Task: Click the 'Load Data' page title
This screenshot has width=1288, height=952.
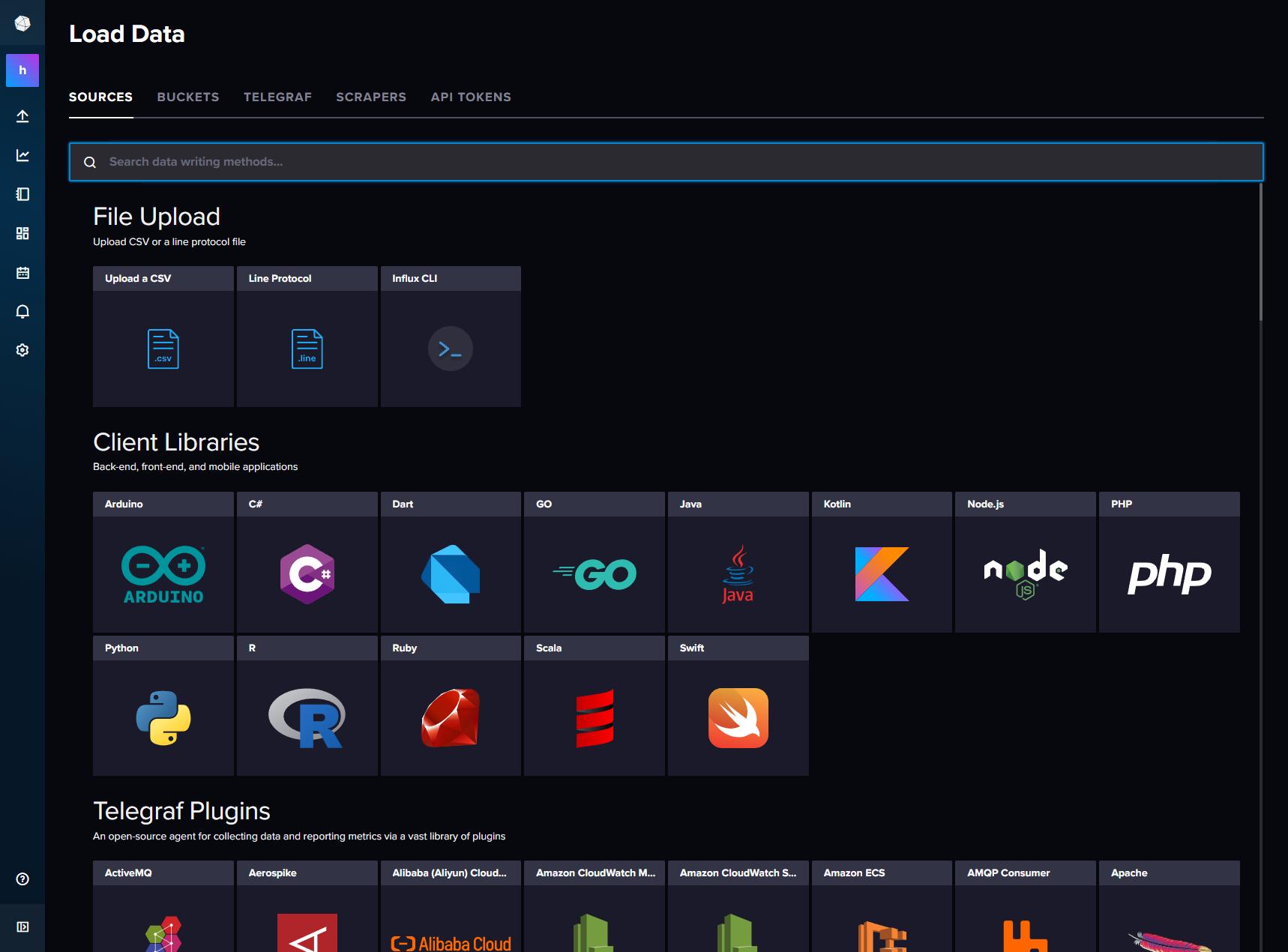Action: point(127,34)
